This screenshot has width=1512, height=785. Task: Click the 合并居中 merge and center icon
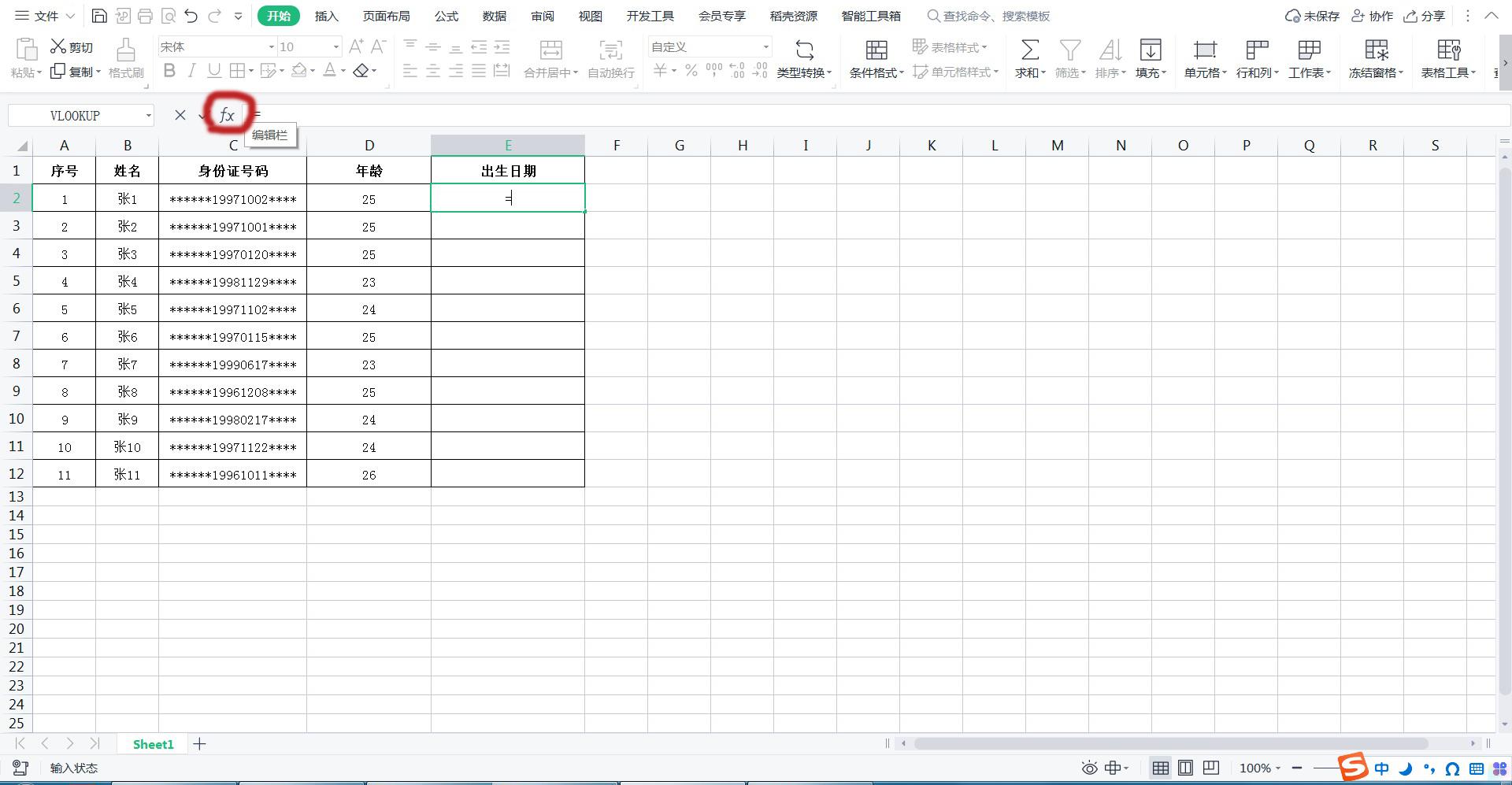550,50
